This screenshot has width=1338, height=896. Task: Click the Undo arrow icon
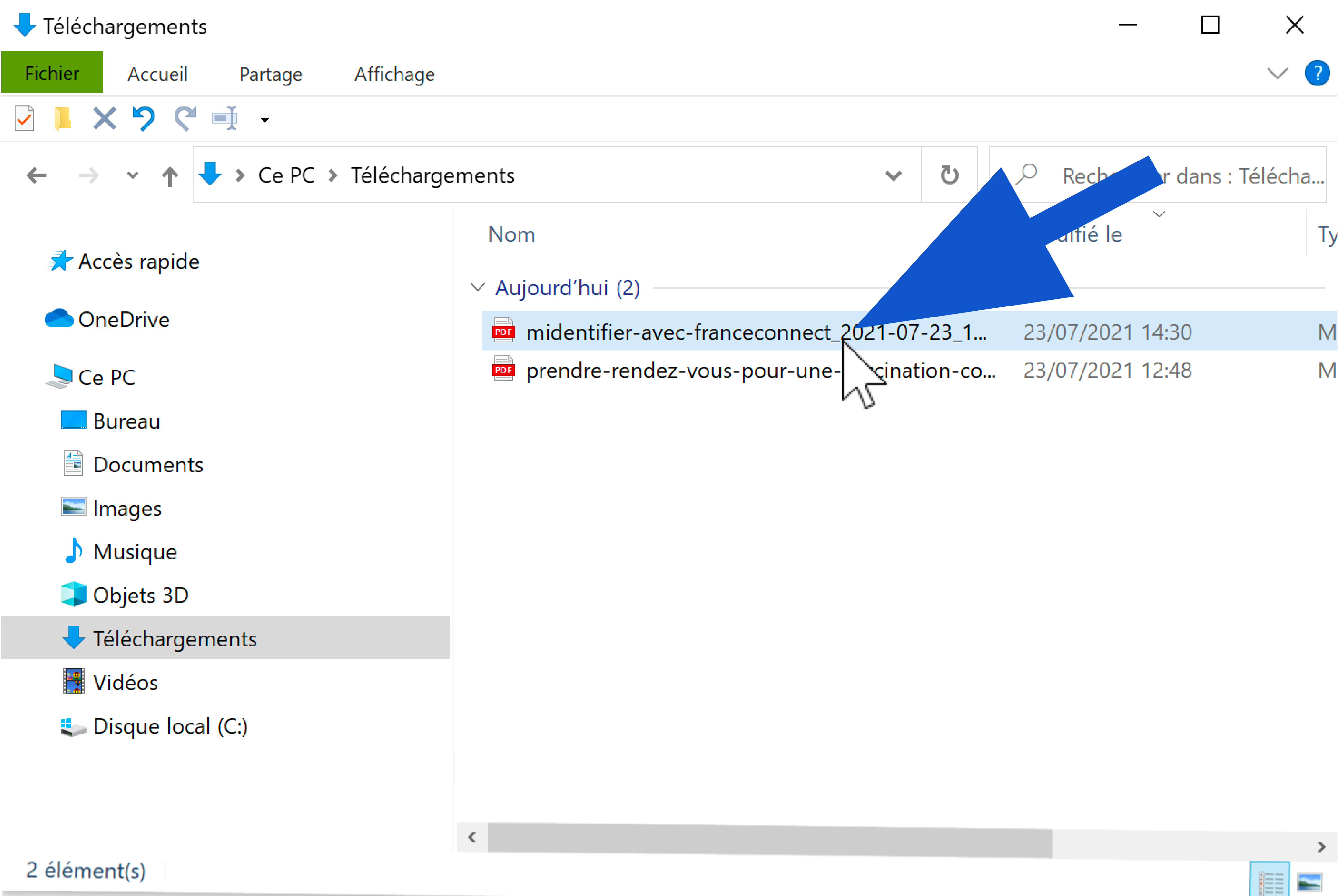coord(144,119)
